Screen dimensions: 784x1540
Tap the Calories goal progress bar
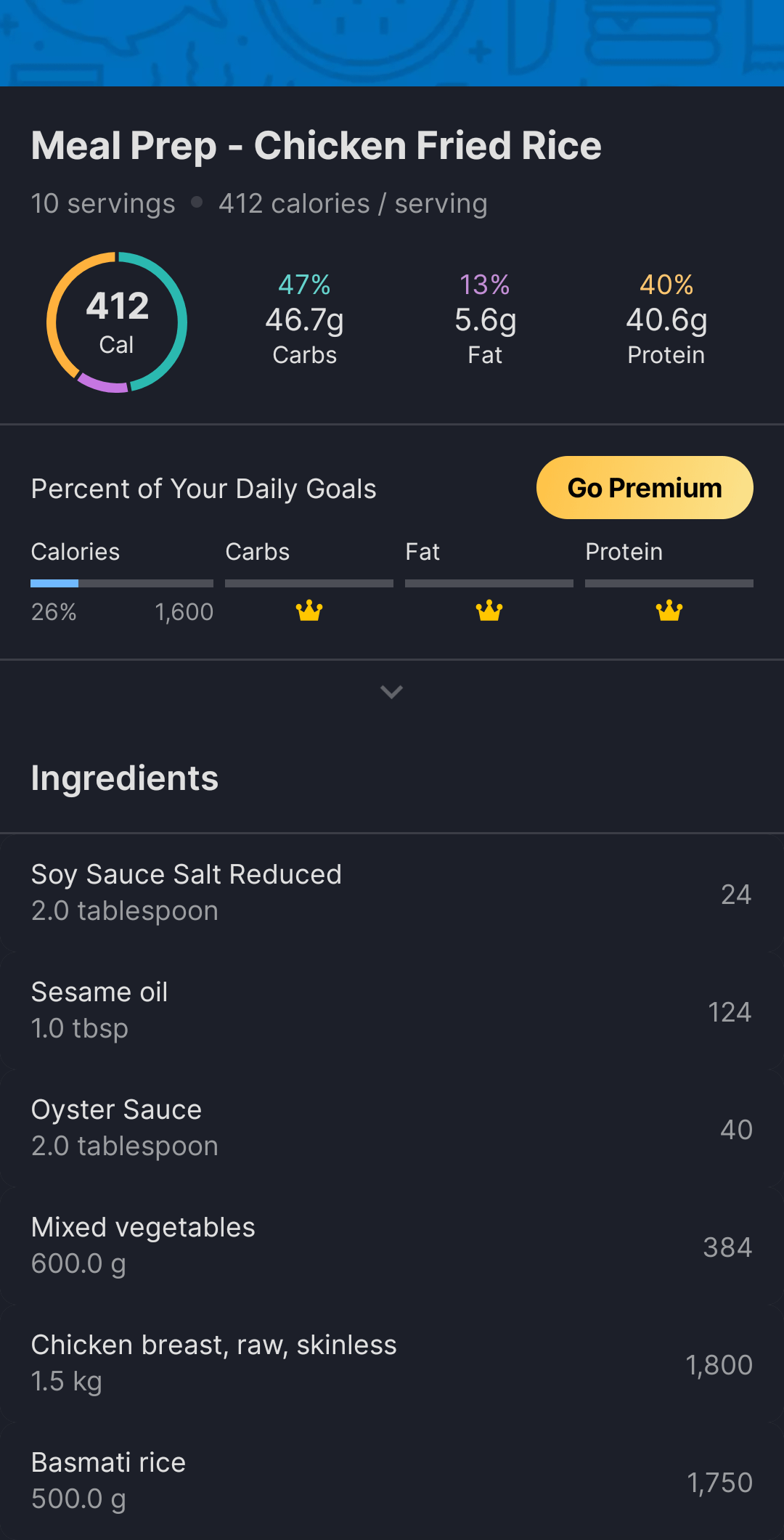[x=121, y=584]
